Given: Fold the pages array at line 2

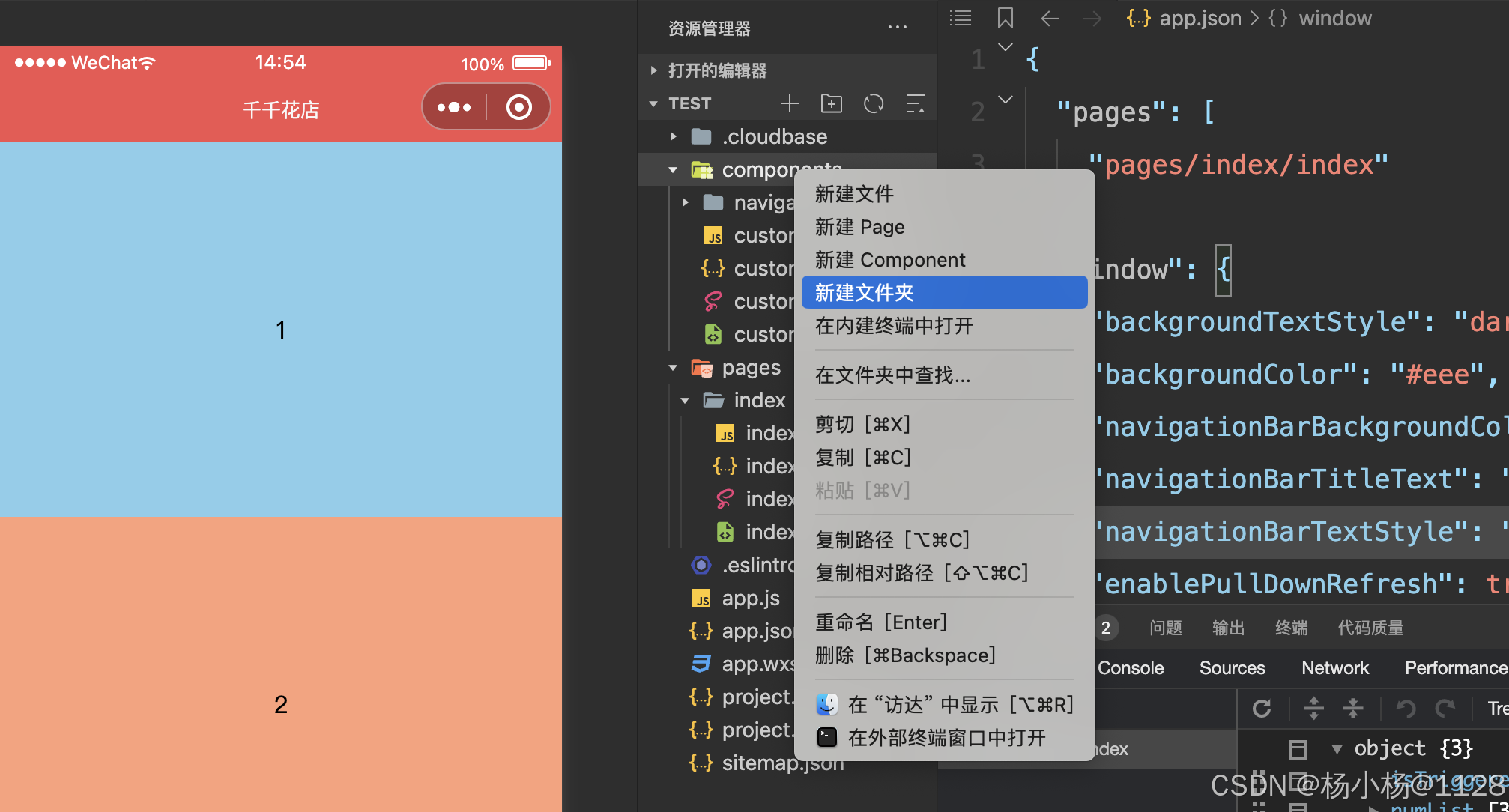Looking at the screenshot, I should point(1006,99).
